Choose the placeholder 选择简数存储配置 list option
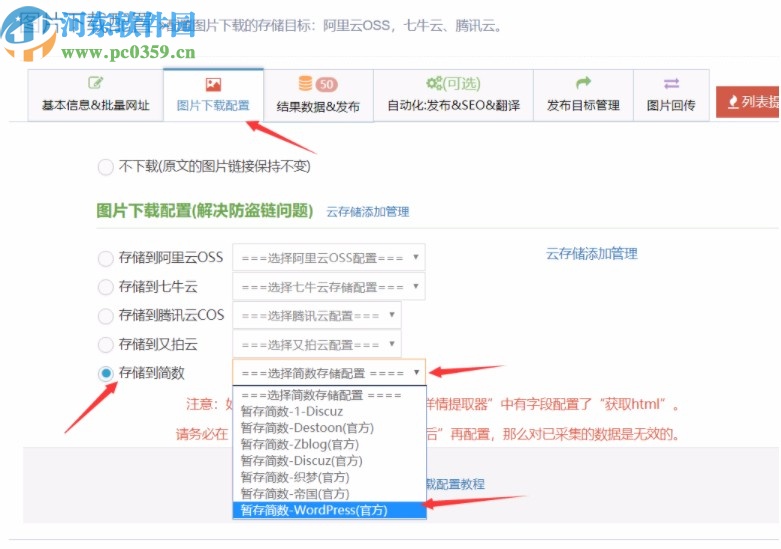This screenshot has width=781, height=549. 329,395
